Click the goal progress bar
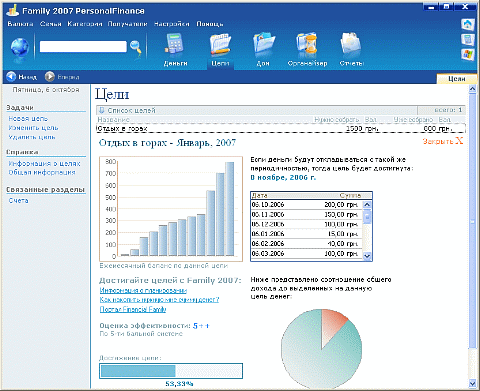 pos(171,371)
